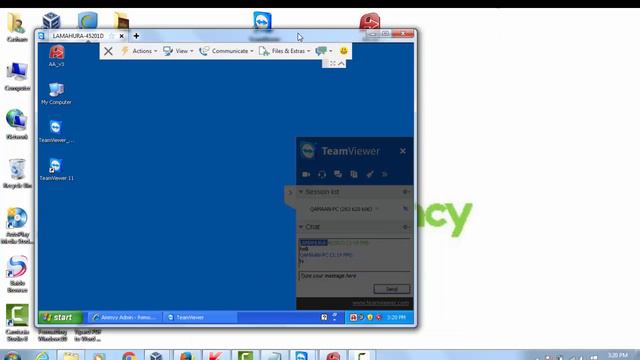This screenshot has width=640, height=360.
Task: Select the TeamViewer_ installer icon on remote desktop
Action: point(56,131)
